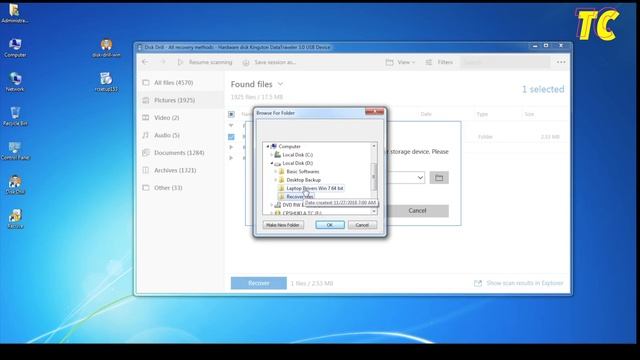Open the Network desktop icon
The width and height of the screenshot is (640, 360).
(x=15, y=82)
